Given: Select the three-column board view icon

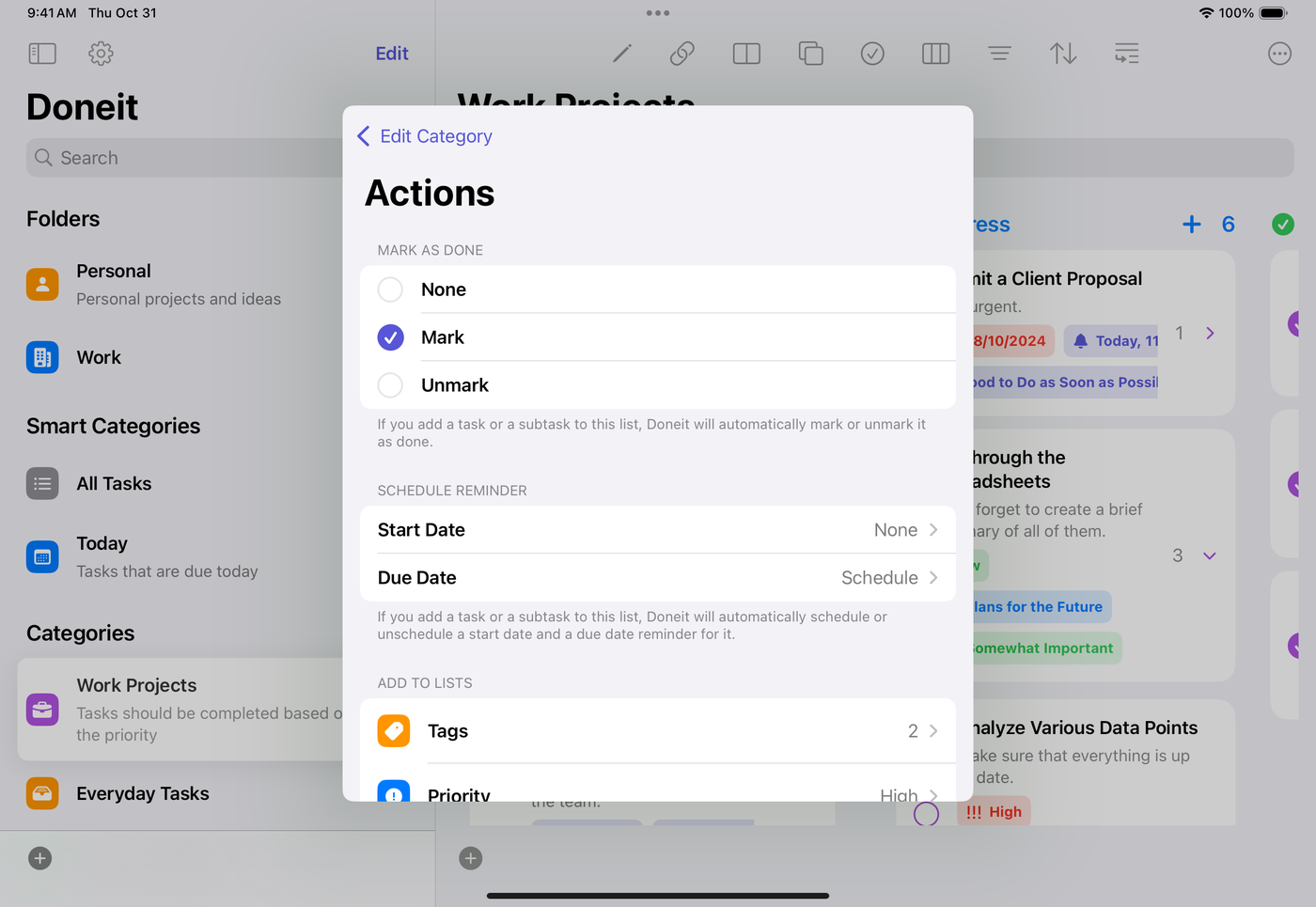Looking at the screenshot, I should (935, 54).
